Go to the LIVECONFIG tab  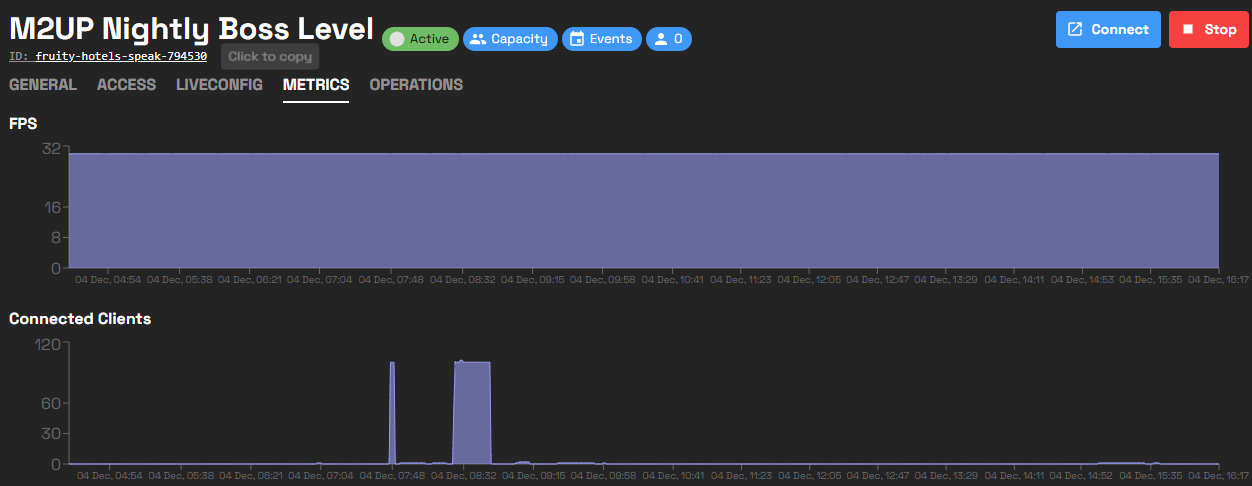point(219,85)
